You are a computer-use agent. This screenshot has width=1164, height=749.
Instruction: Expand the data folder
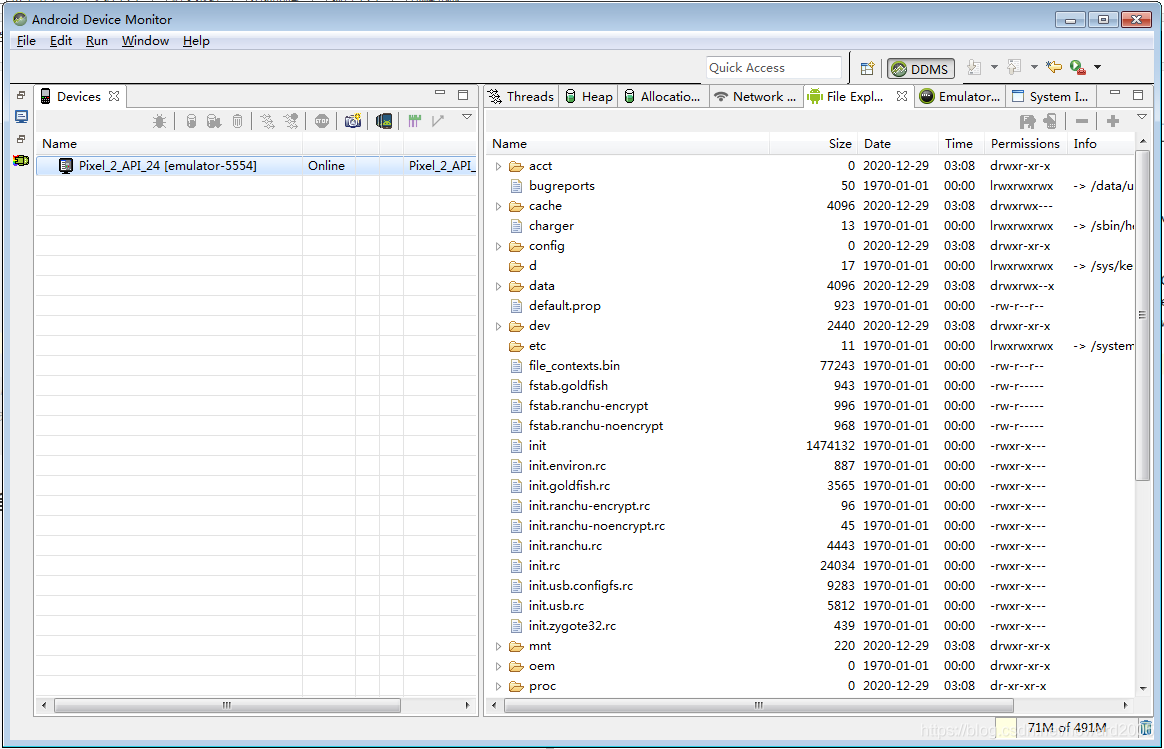[x=498, y=287]
